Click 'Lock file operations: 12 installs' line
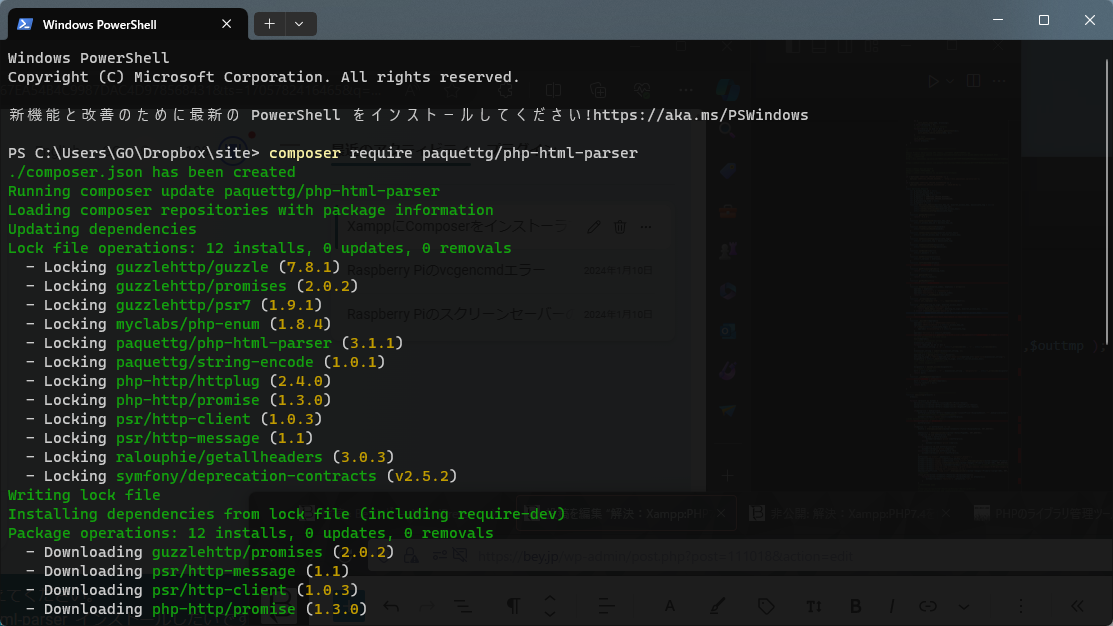Screen dimensions: 1113x626 (x=260, y=248)
